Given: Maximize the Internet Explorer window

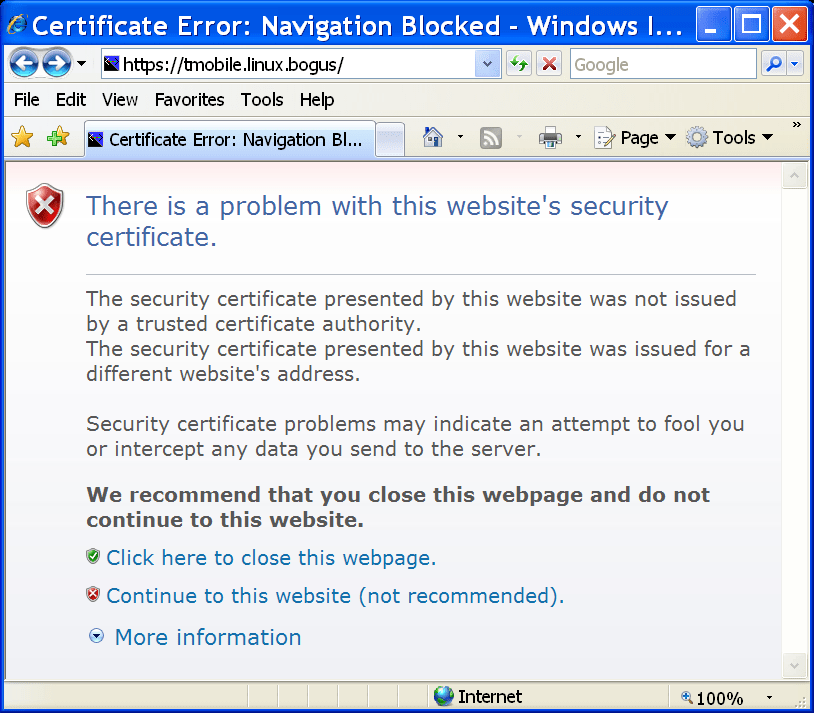Looking at the screenshot, I should [x=751, y=24].
